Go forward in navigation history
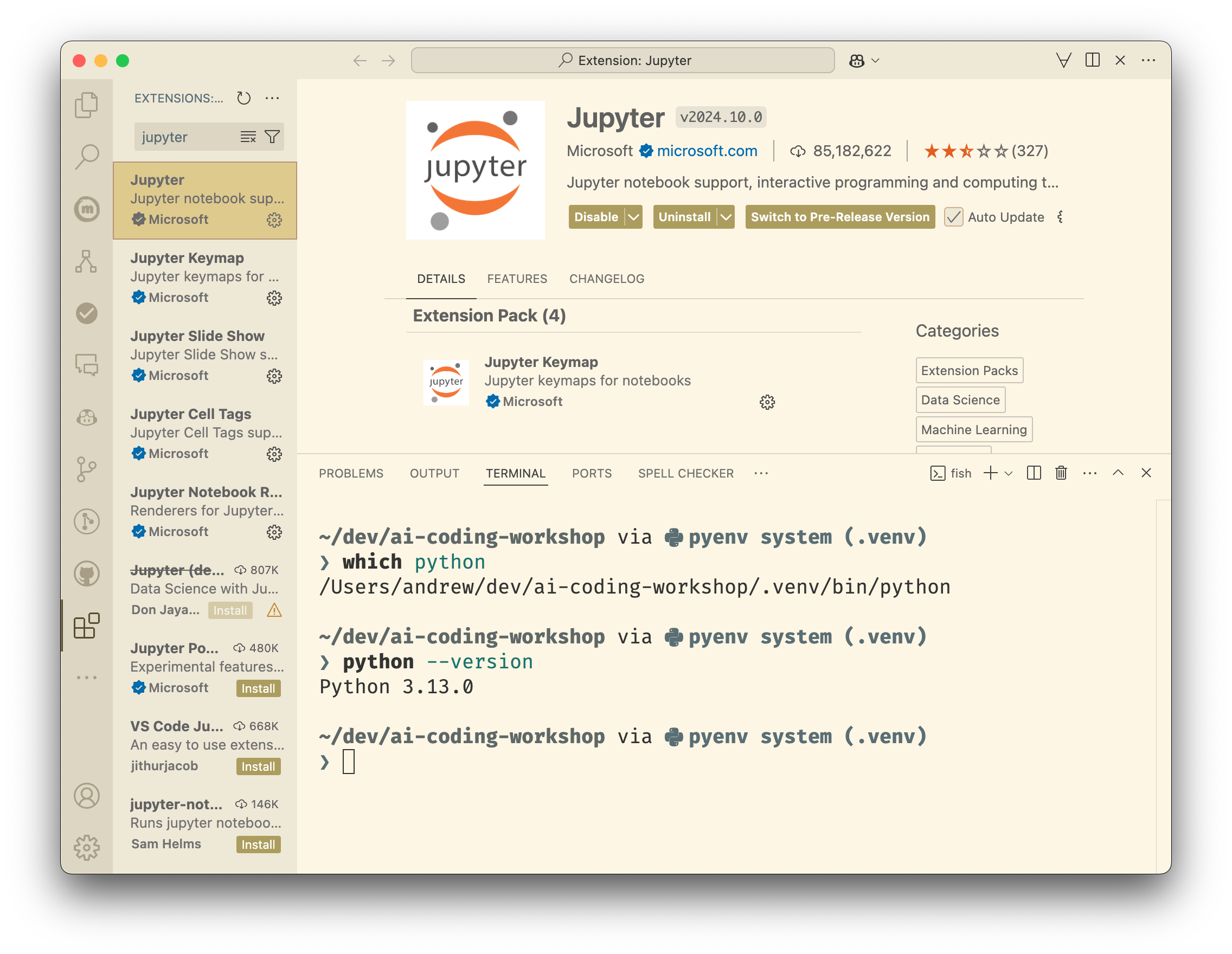1232x954 pixels. click(388, 60)
